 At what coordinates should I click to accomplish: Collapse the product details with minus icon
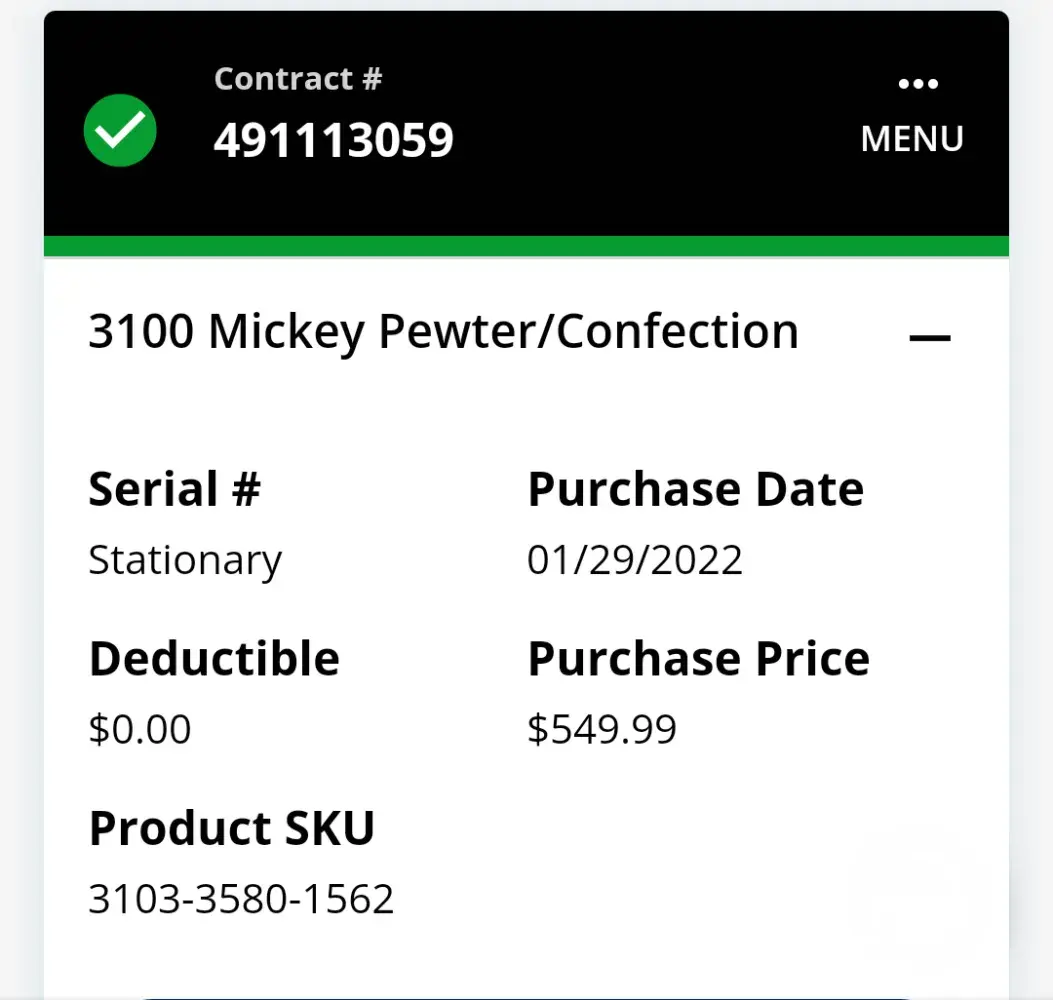click(930, 338)
